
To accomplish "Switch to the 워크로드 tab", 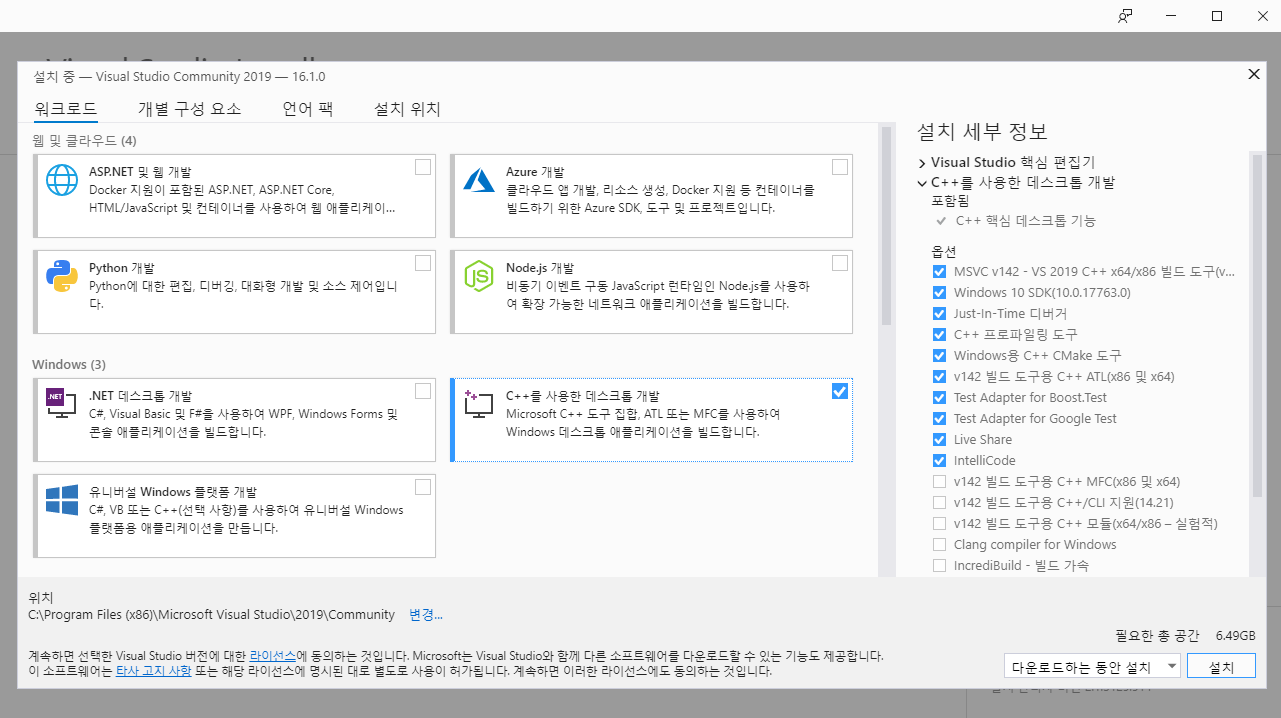I will 65,109.
